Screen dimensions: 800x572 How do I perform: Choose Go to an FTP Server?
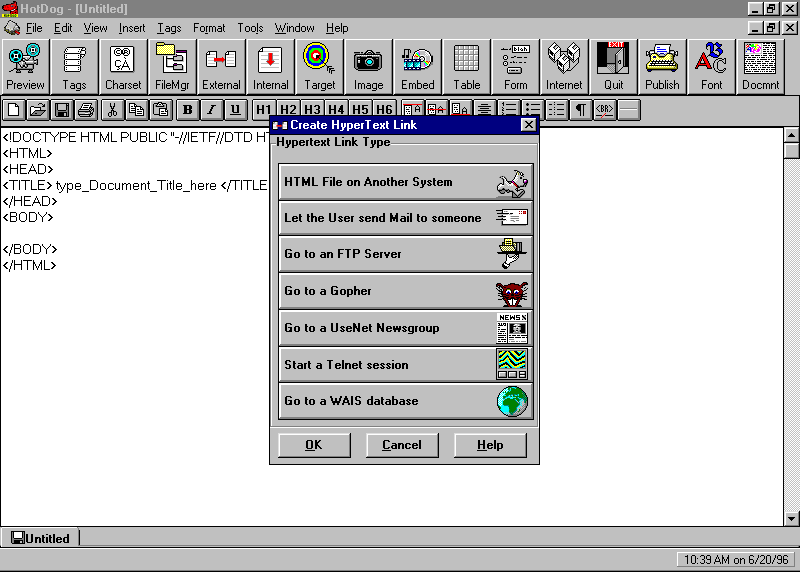pos(406,254)
